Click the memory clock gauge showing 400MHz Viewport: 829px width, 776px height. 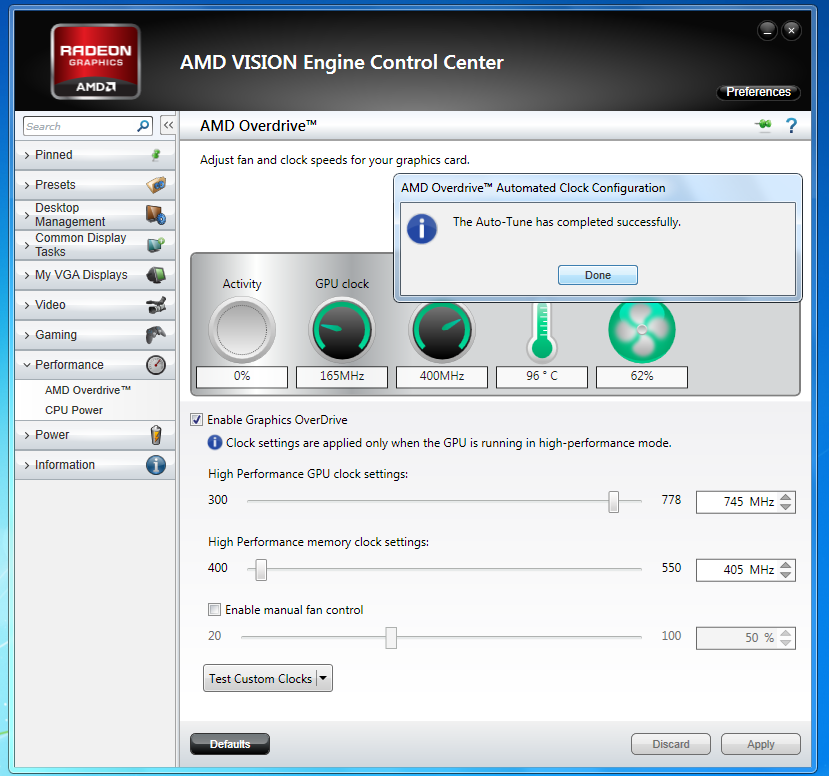442,330
